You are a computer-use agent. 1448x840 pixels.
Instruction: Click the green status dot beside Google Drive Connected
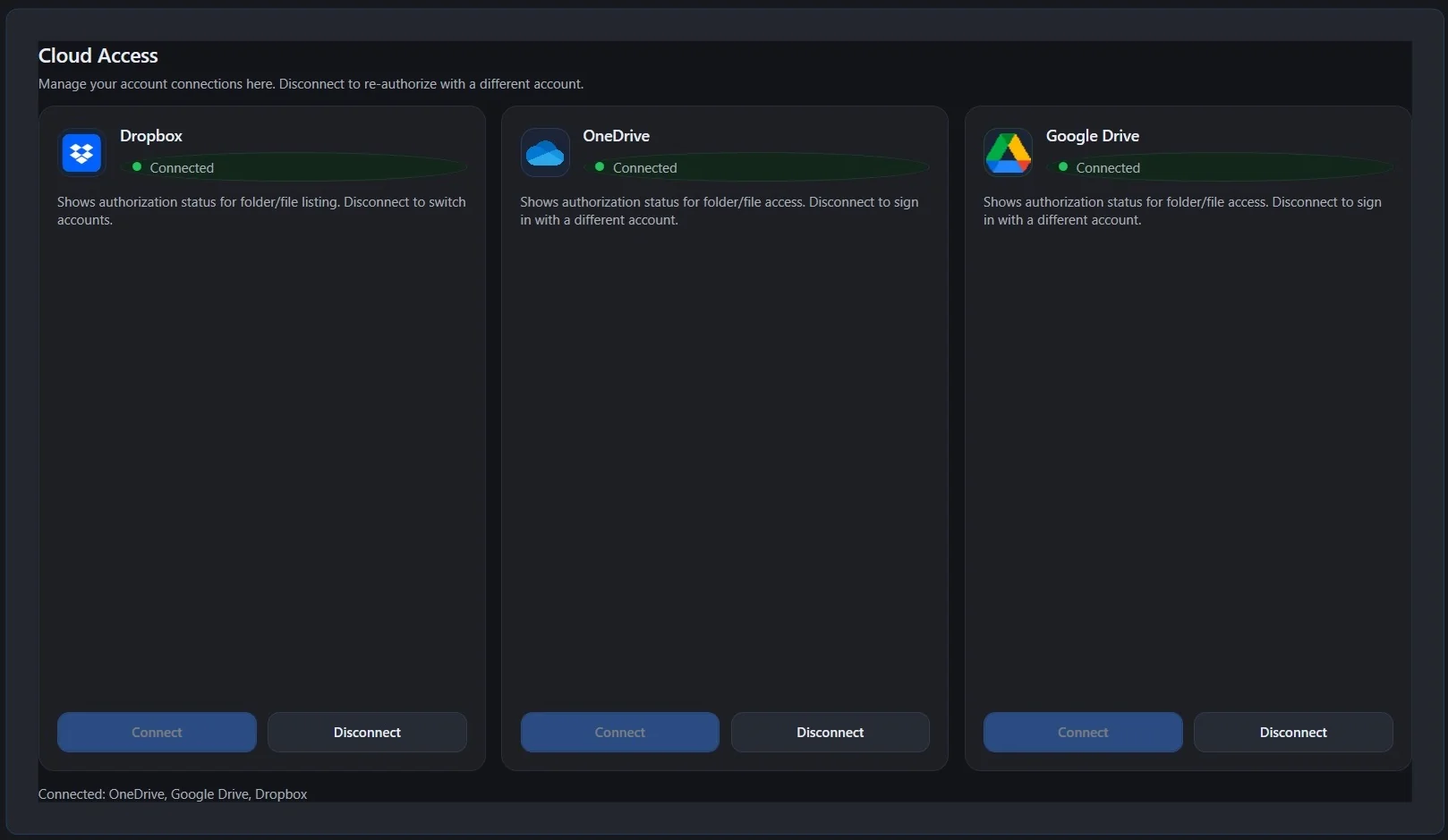1063,167
